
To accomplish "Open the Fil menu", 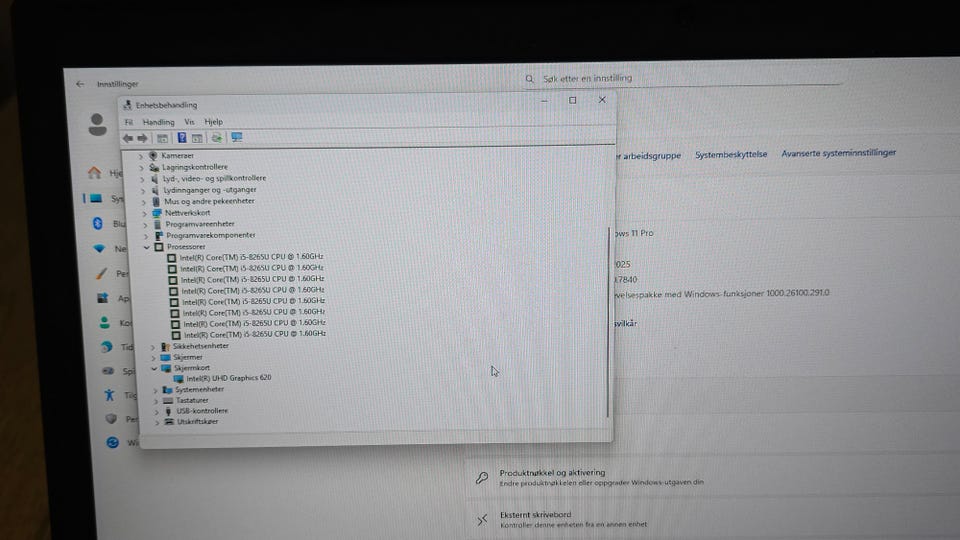I will click(129, 122).
